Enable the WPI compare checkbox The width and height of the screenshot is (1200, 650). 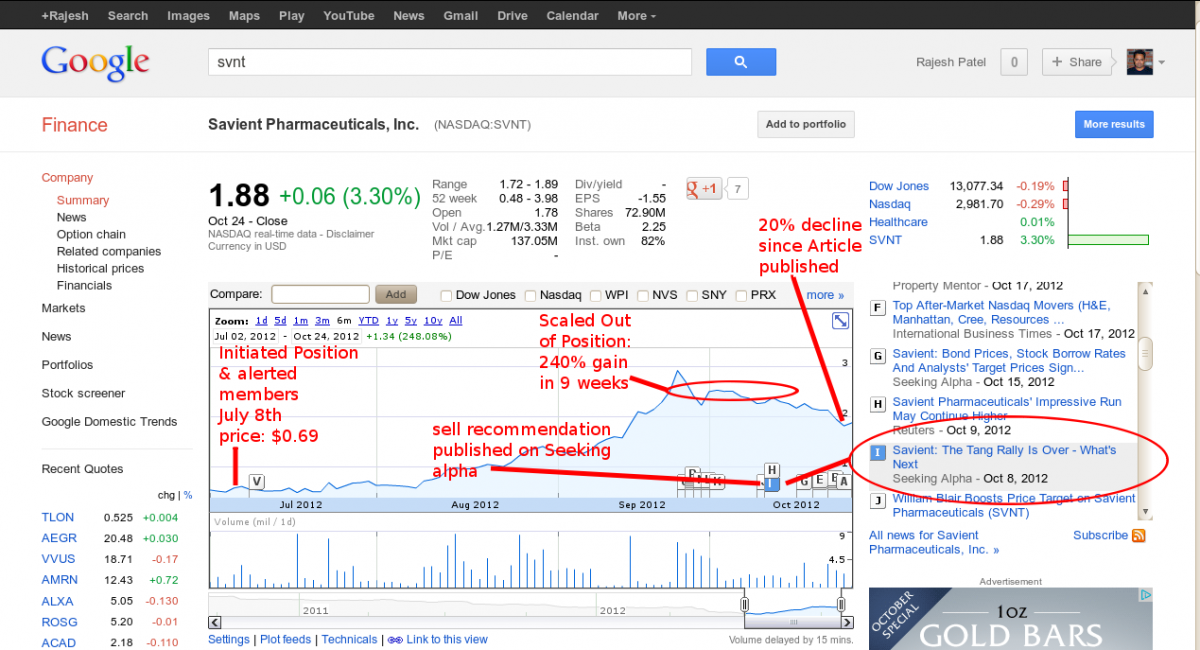coord(596,295)
